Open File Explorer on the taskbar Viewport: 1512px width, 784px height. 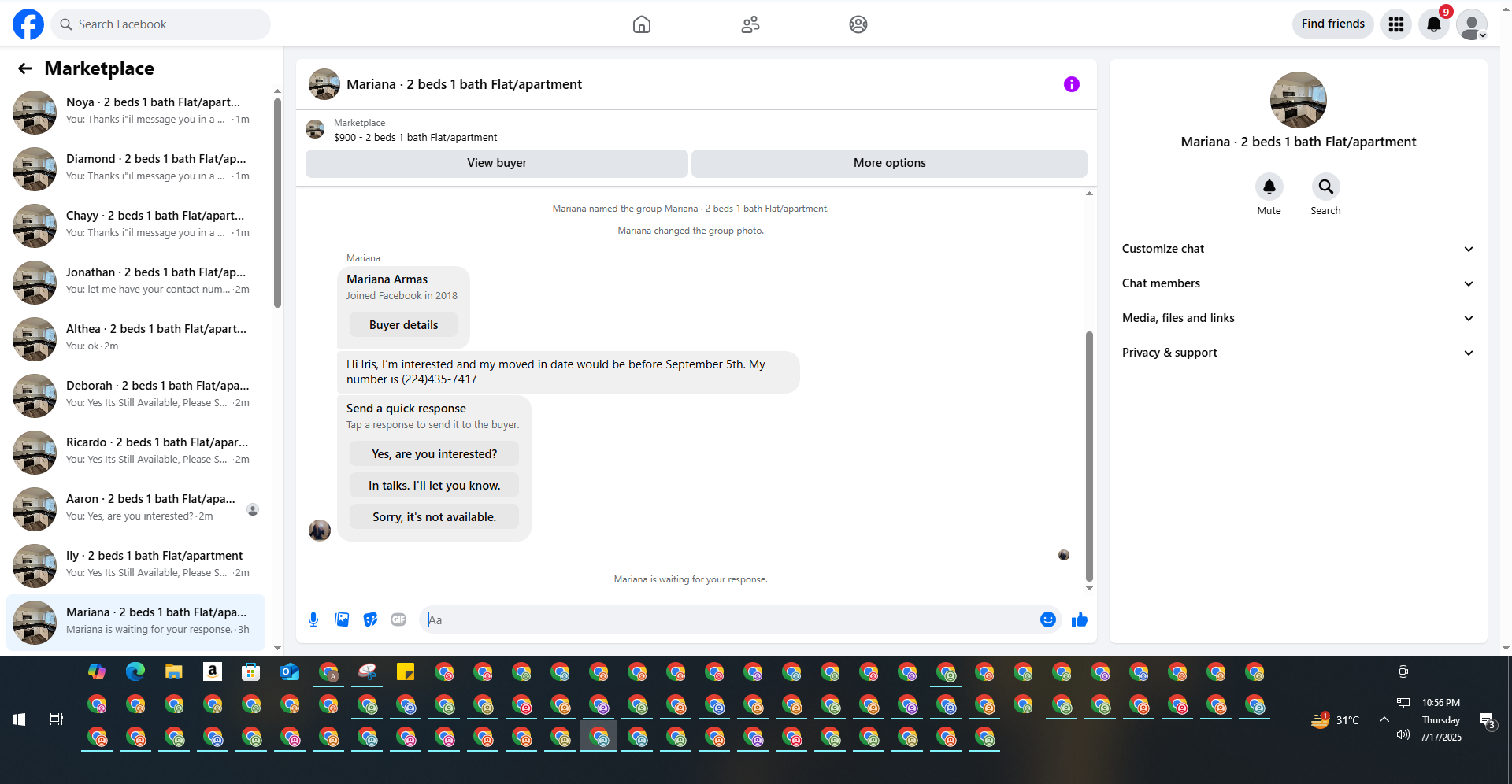[174, 671]
